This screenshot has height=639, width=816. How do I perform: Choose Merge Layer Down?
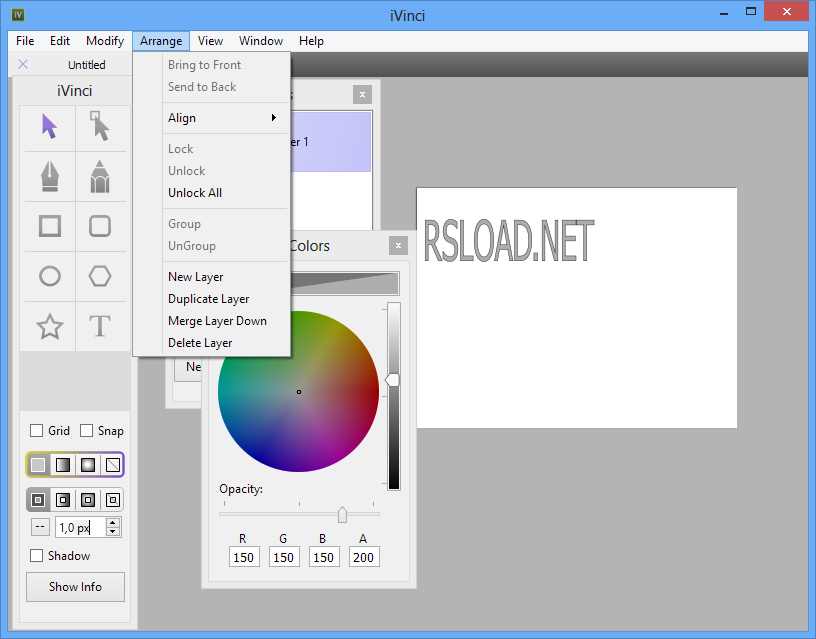225,321
